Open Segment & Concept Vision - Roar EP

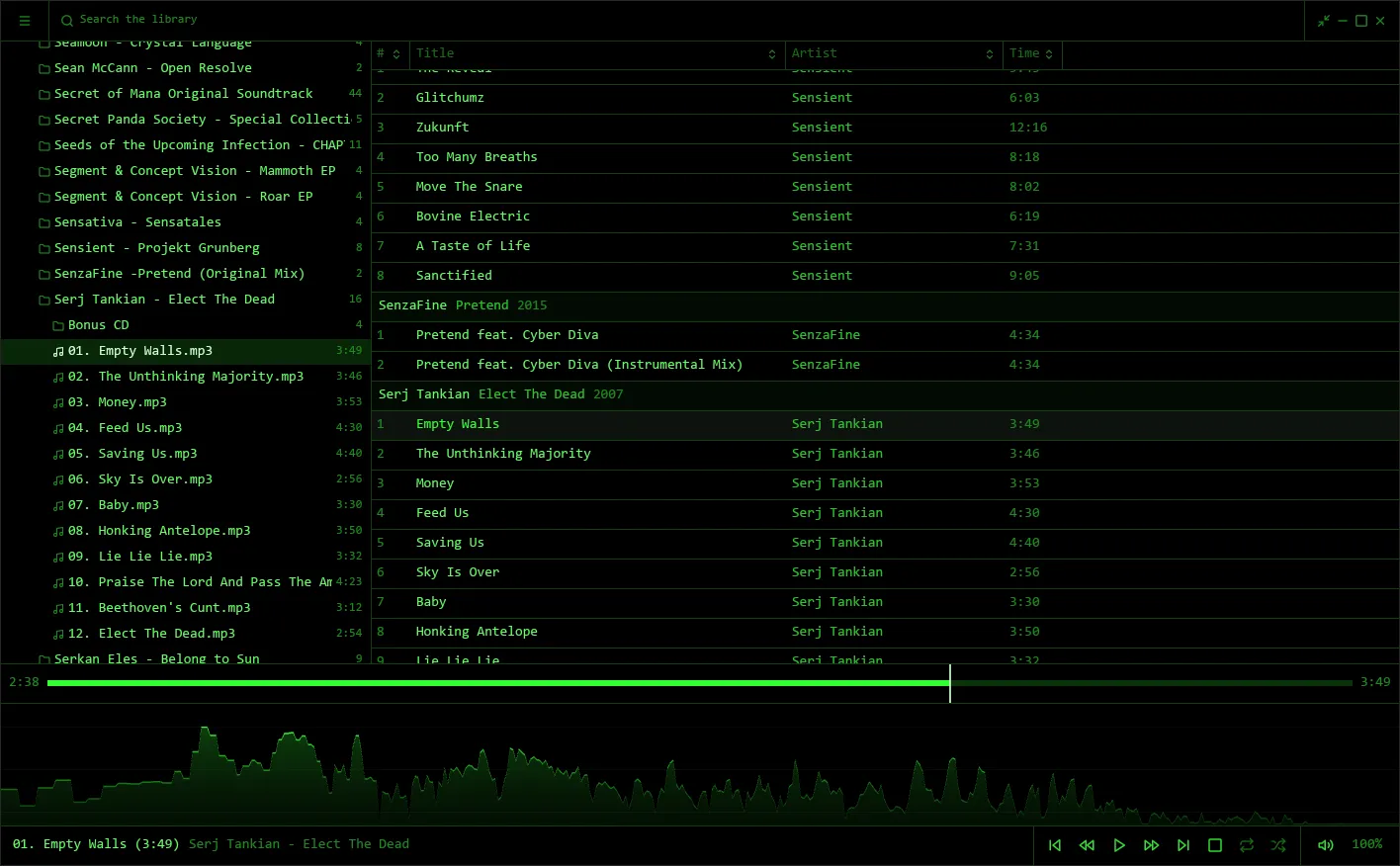(186, 197)
